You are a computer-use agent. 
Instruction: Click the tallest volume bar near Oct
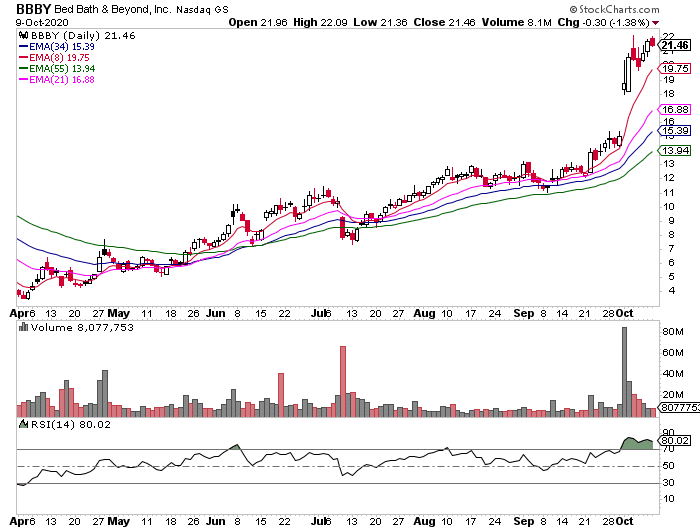624,372
